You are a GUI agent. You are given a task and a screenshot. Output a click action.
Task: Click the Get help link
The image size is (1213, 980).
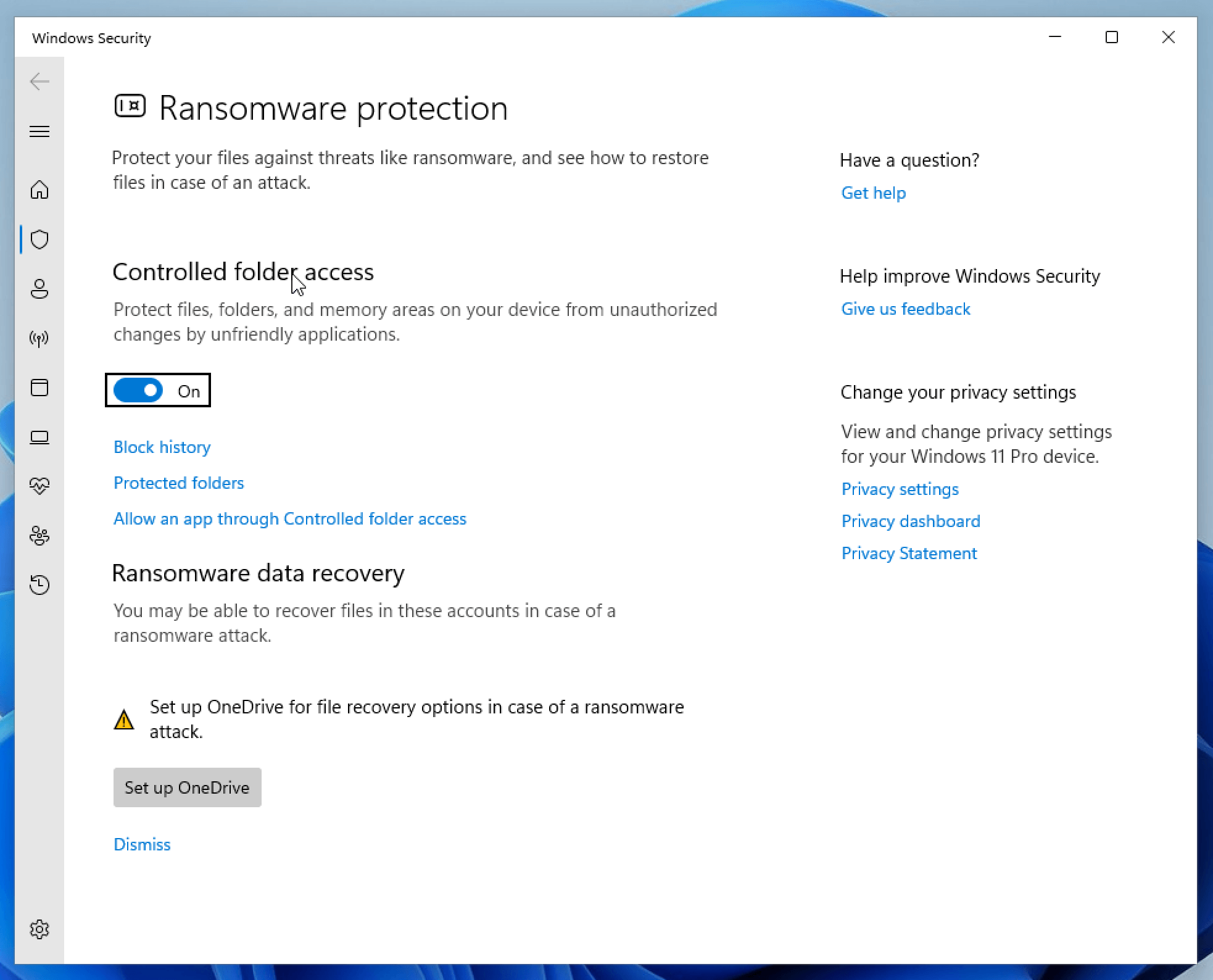873,193
